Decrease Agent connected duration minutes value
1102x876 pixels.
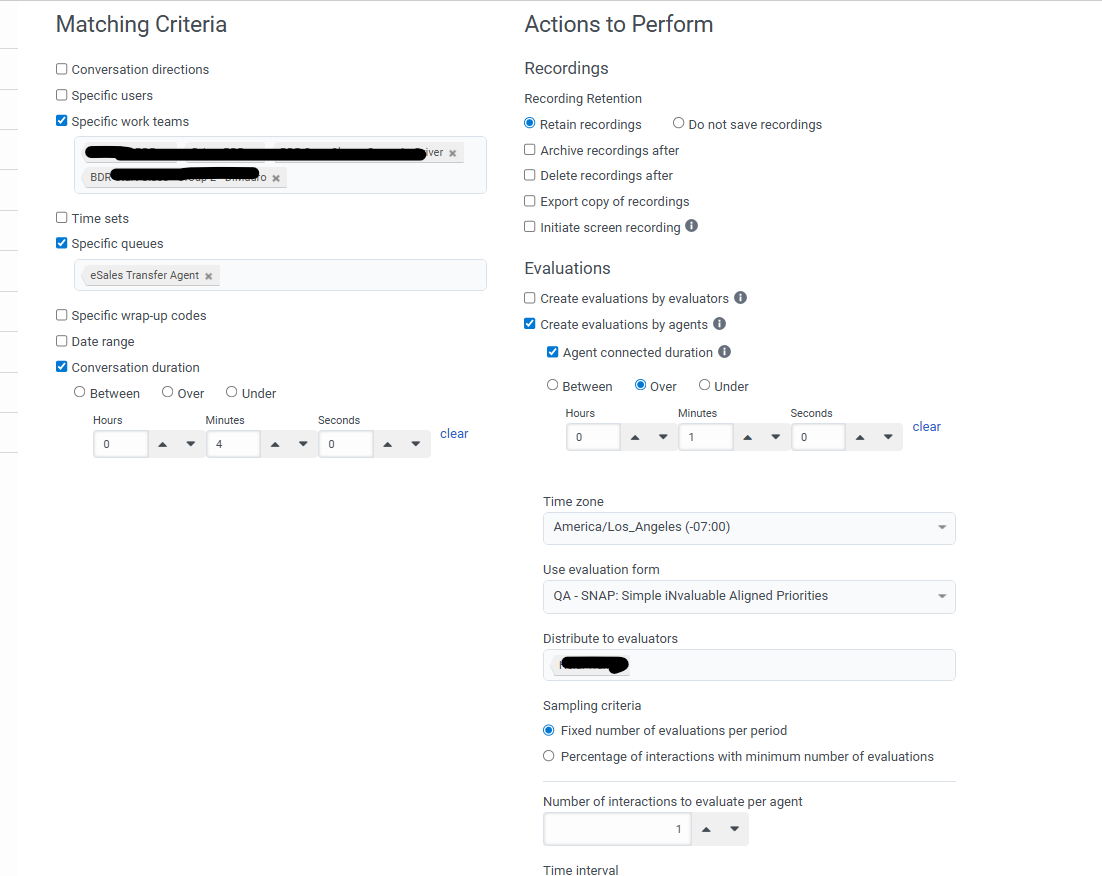[775, 437]
